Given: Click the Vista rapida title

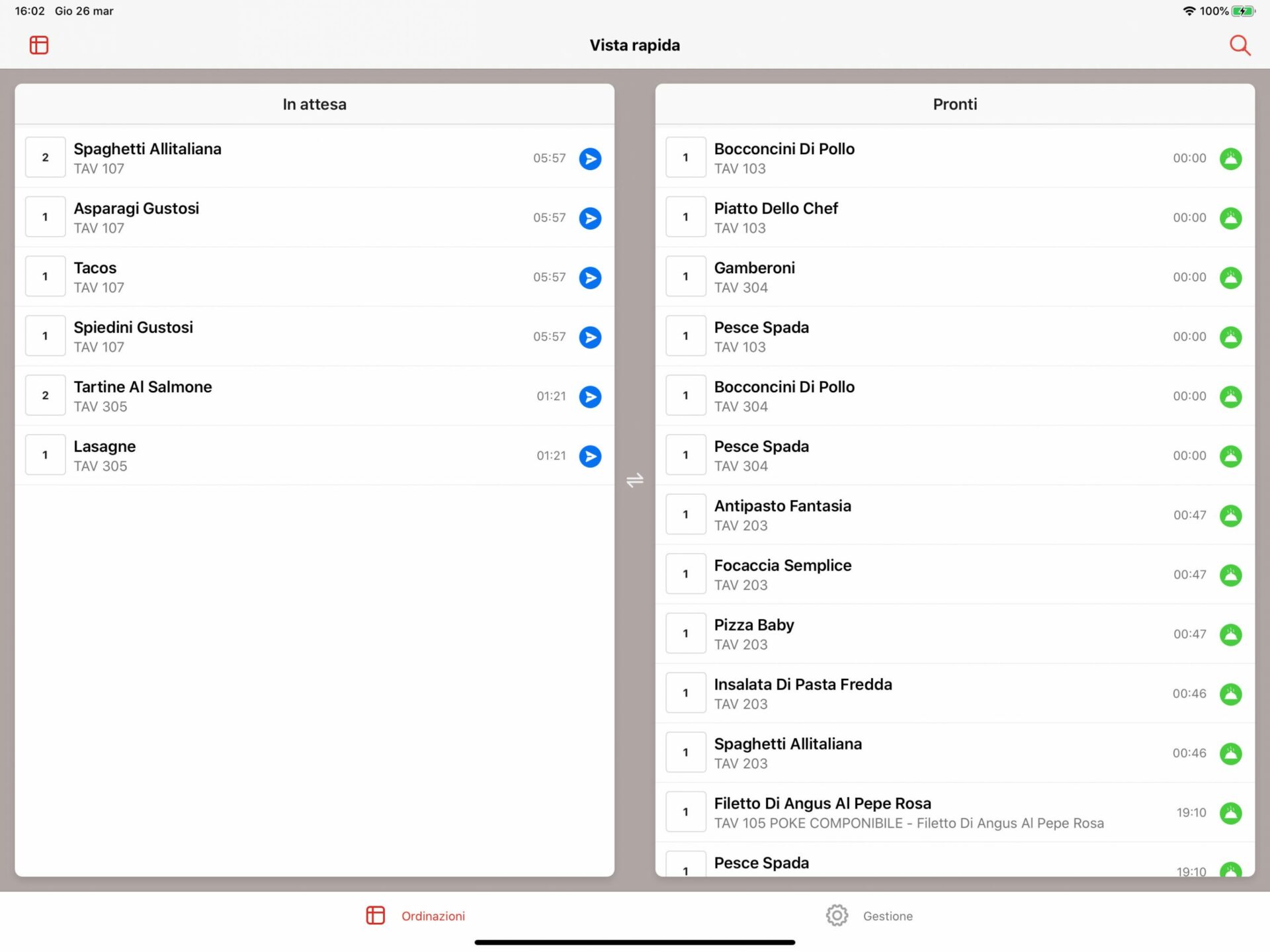Looking at the screenshot, I should coord(634,45).
